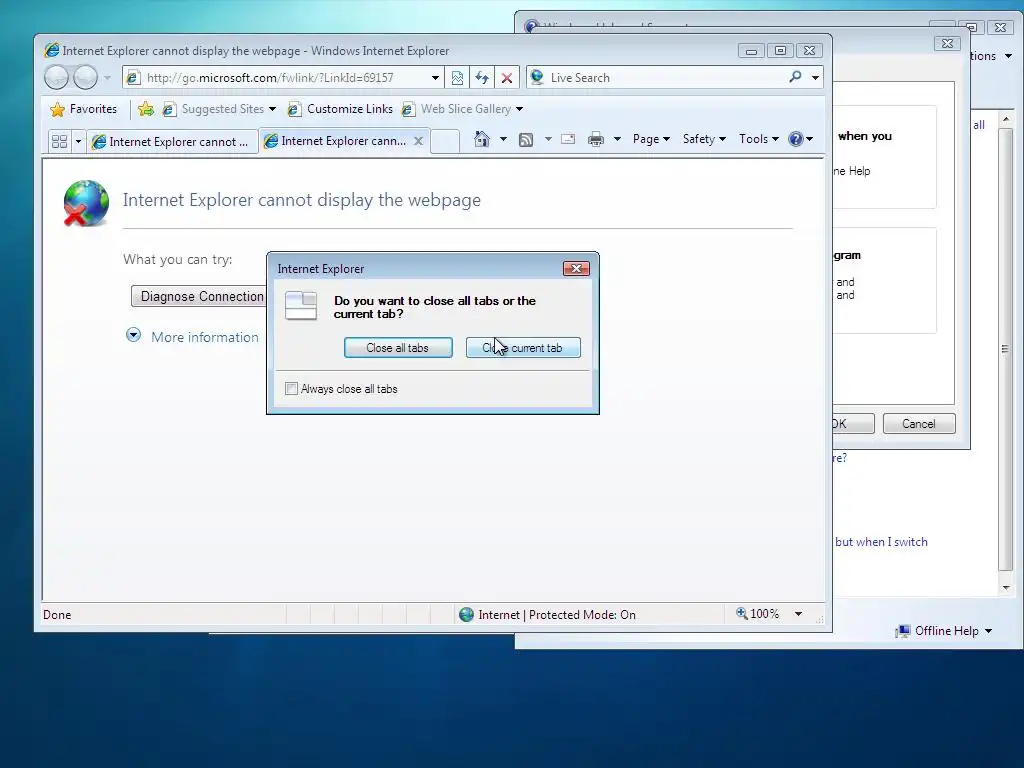This screenshot has width=1024, height=768.
Task: Open Offline Help menu in Help window
Action: [x=944, y=631]
